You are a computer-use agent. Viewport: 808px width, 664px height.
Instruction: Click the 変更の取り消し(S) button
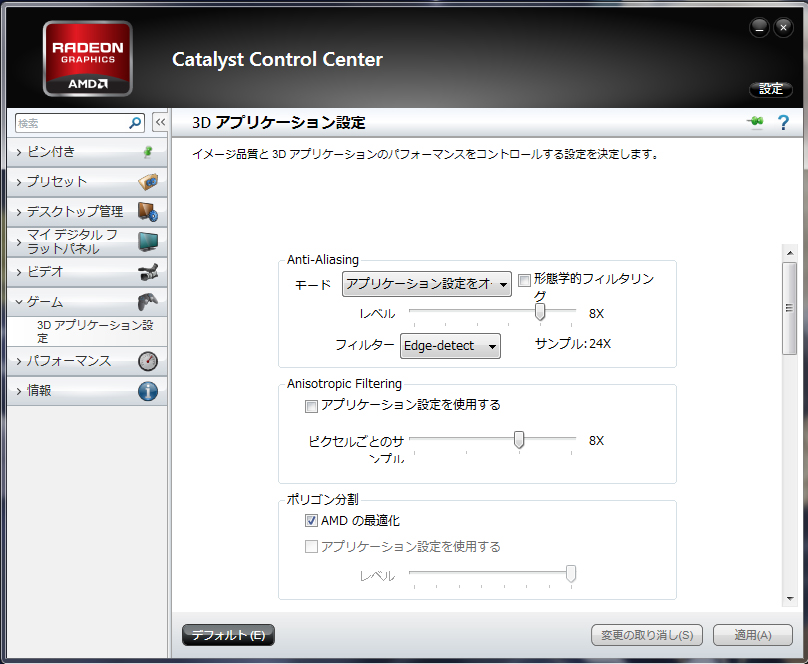[x=647, y=635]
